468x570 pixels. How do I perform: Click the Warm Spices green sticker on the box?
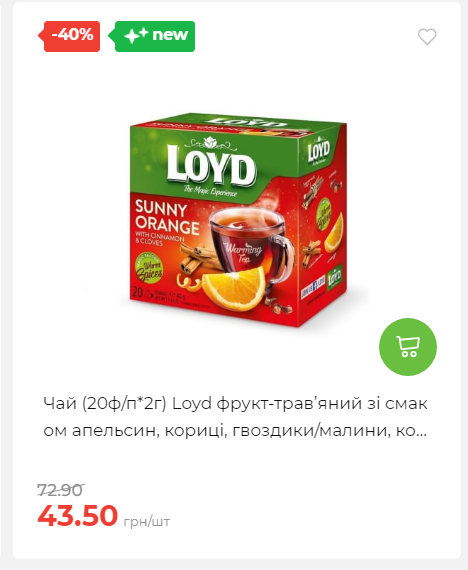(x=149, y=269)
